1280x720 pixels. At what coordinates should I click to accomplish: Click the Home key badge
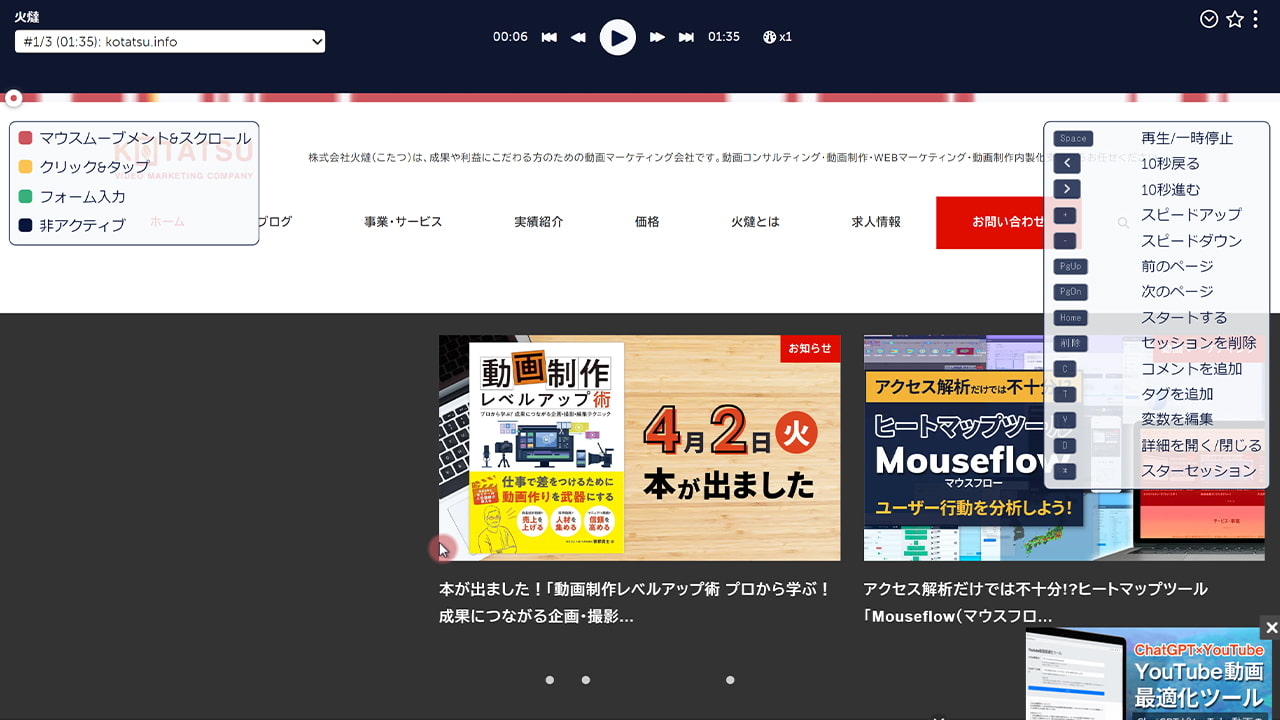pyautogui.click(x=1070, y=318)
